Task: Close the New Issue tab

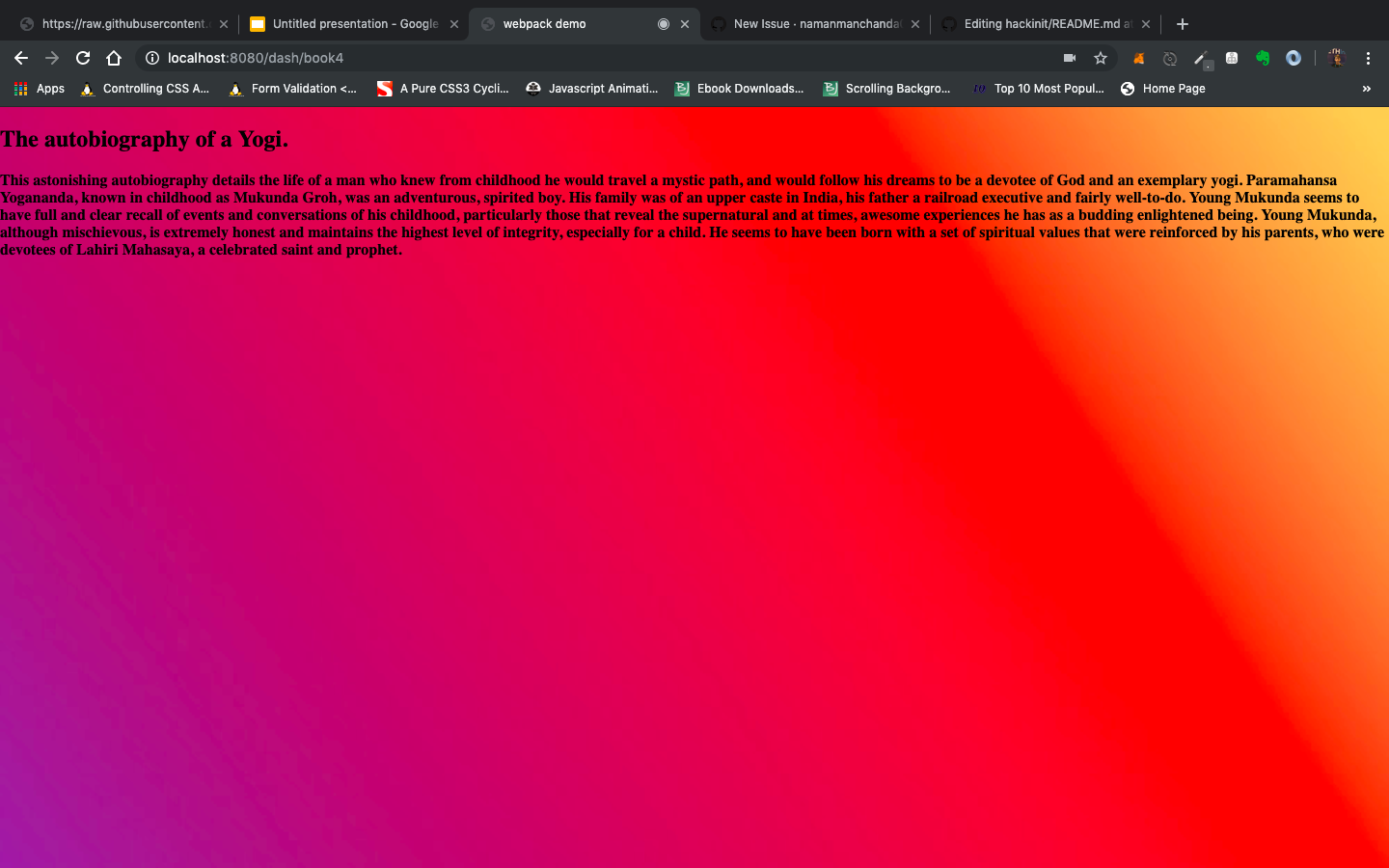Action: tap(915, 24)
